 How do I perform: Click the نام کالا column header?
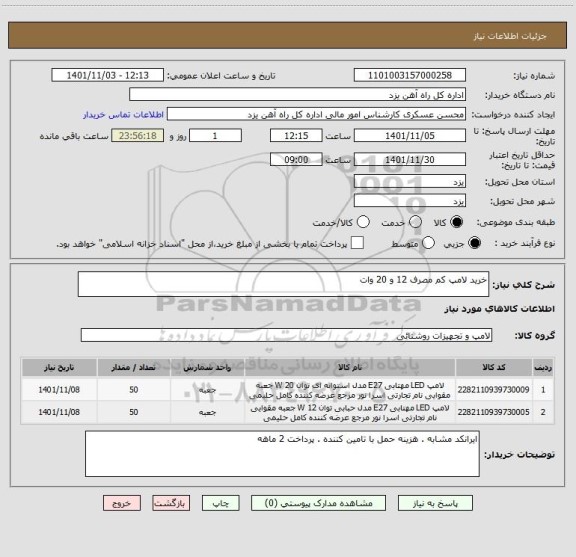click(x=350, y=367)
